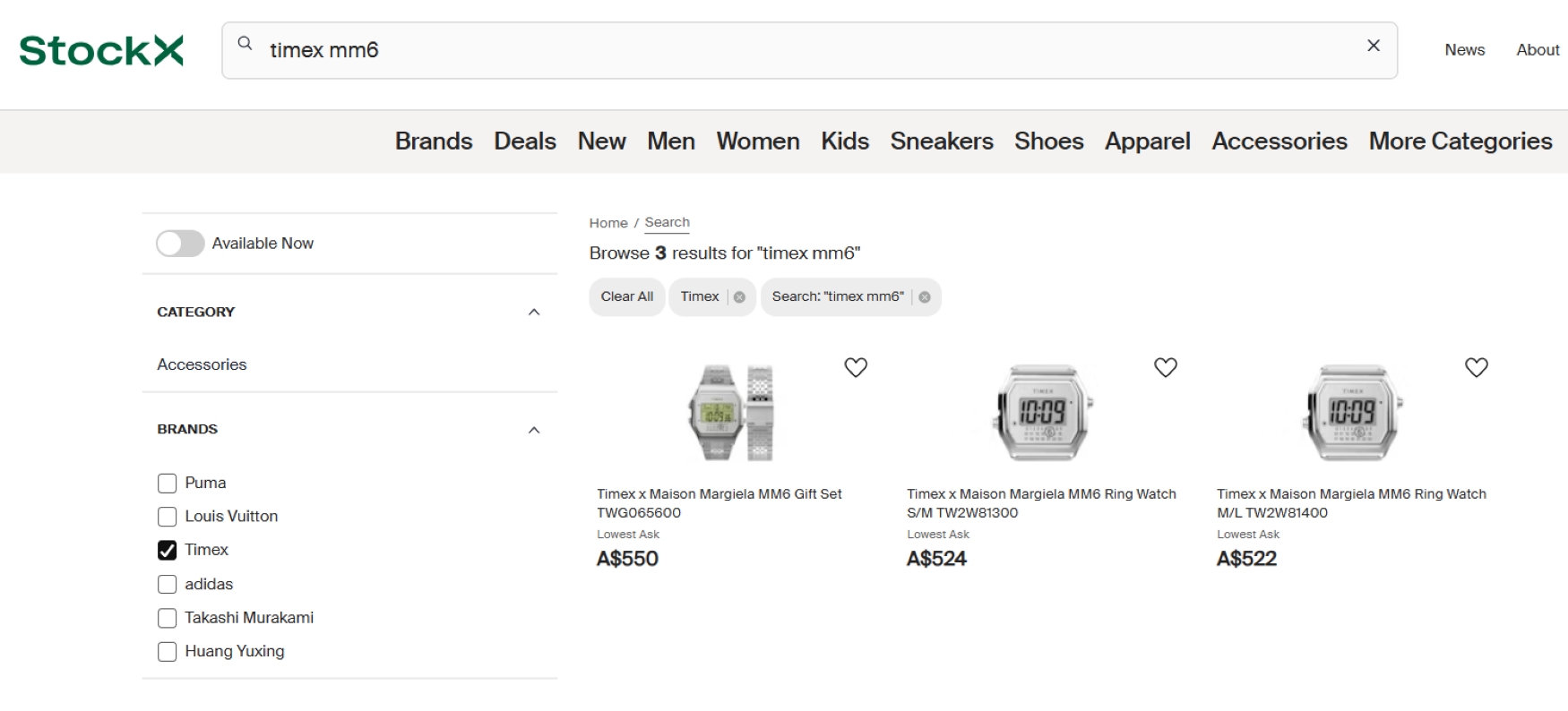This screenshot has height=711, width=1568.
Task: Click the A$522 lowest ask price
Action: [x=1246, y=559]
